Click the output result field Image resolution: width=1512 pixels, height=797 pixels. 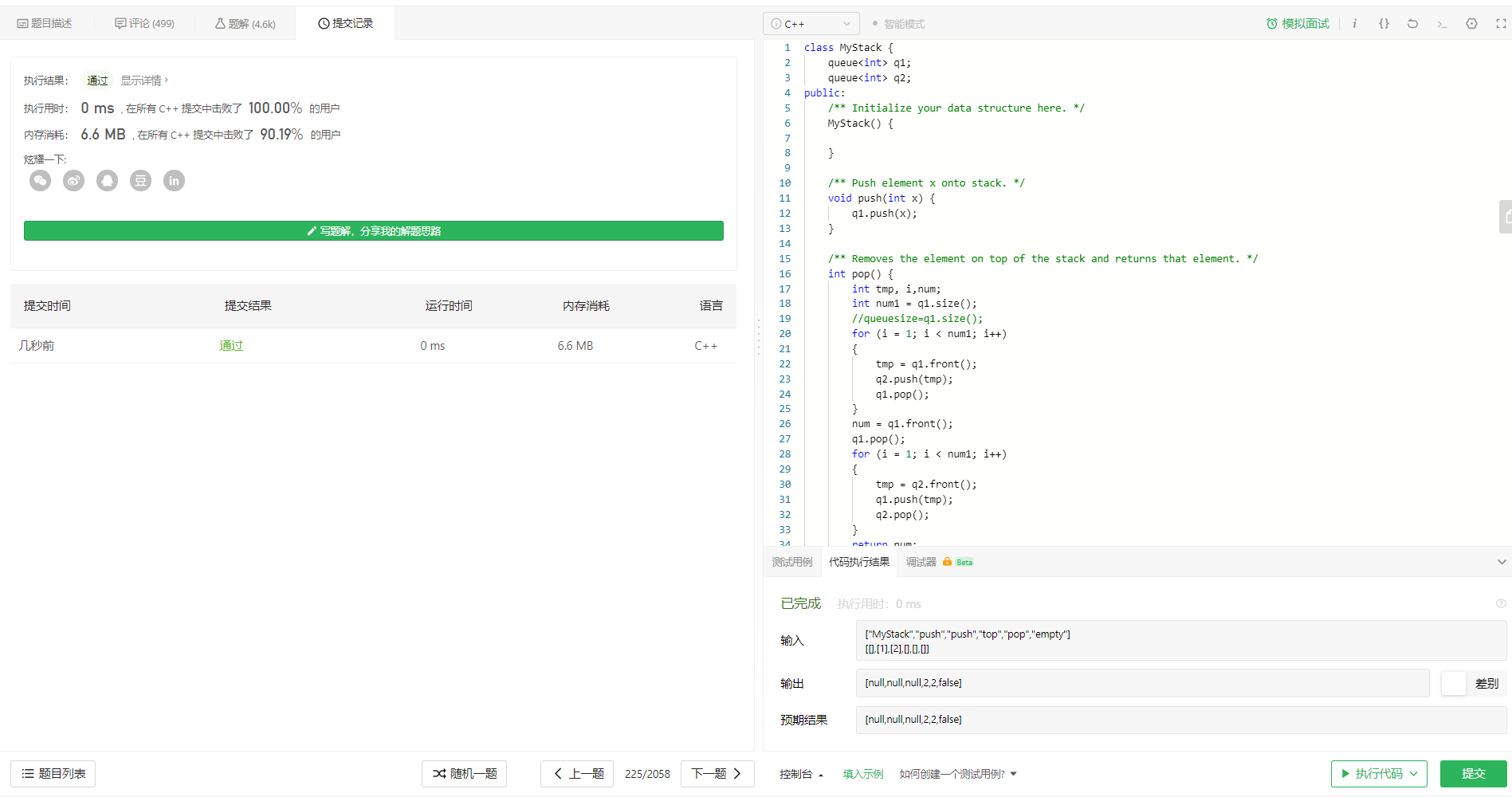pos(1142,683)
